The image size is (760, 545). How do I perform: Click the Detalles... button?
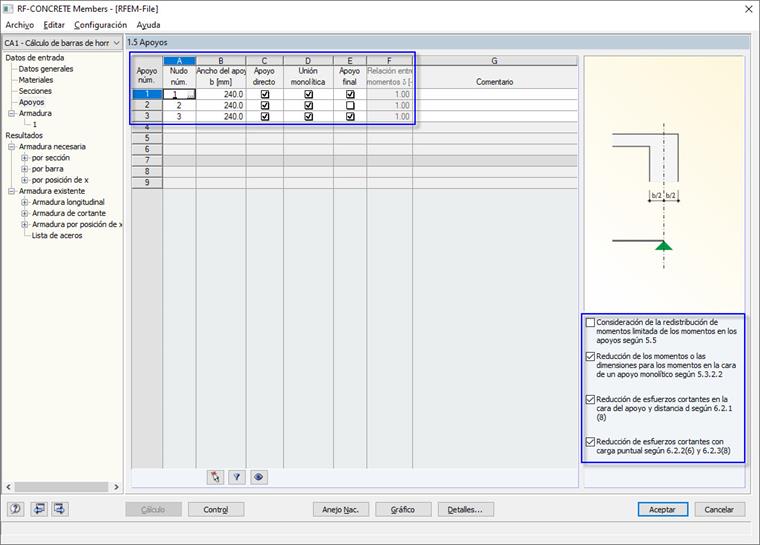(465, 510)
